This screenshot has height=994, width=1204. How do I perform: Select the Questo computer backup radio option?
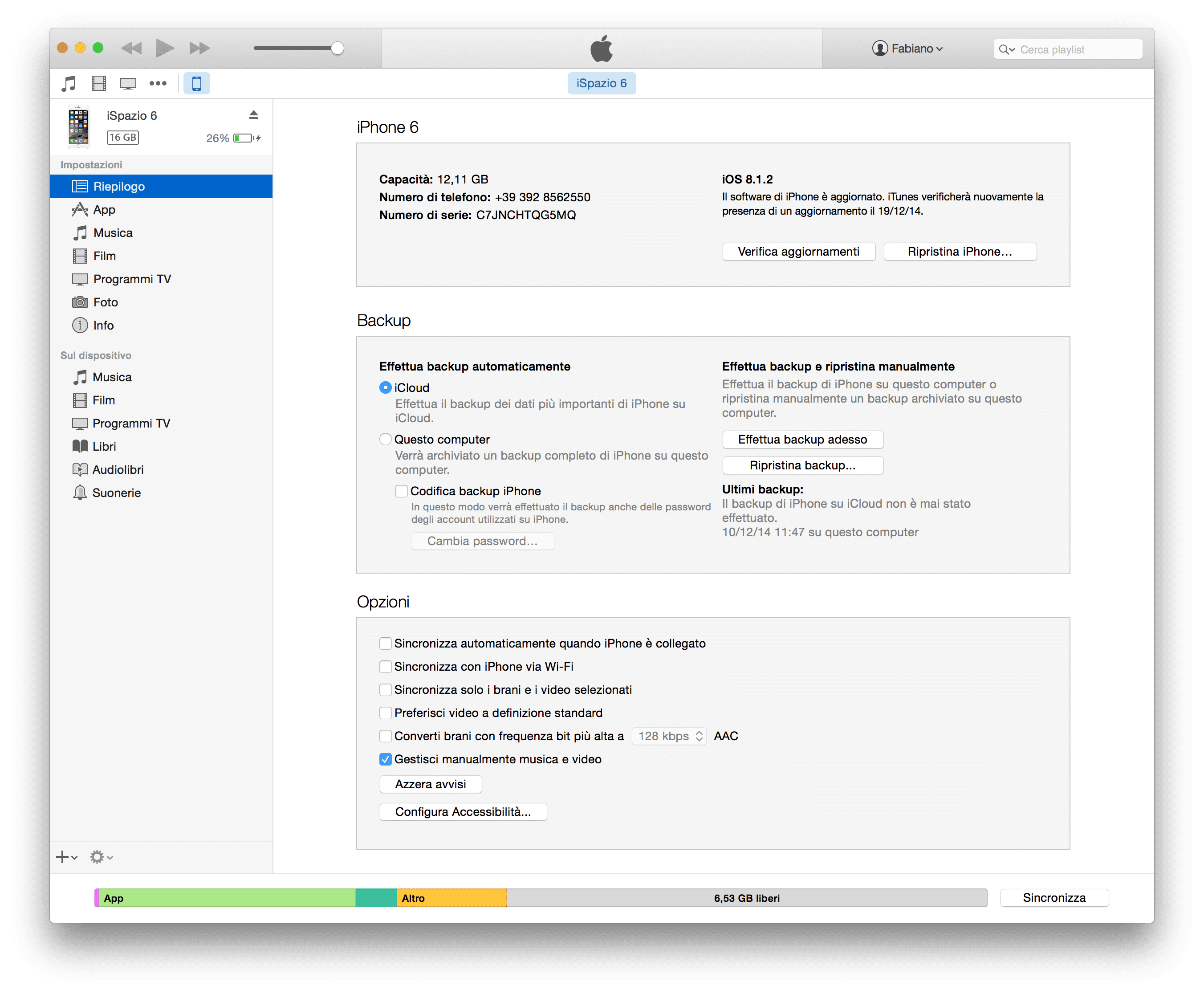(x=385, y=439)
